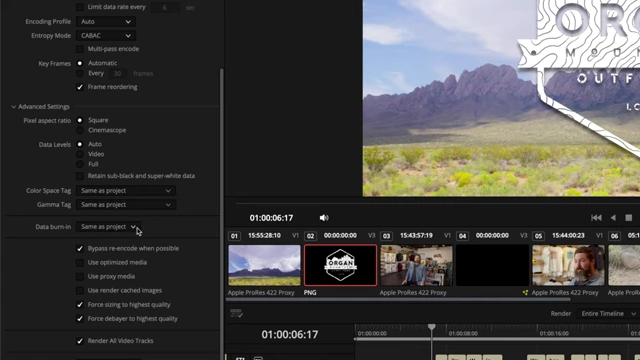The image size is (640, 360).
Task: Select Cinemascope pixel aspect ratio
Action: click(x=80, y=130)
